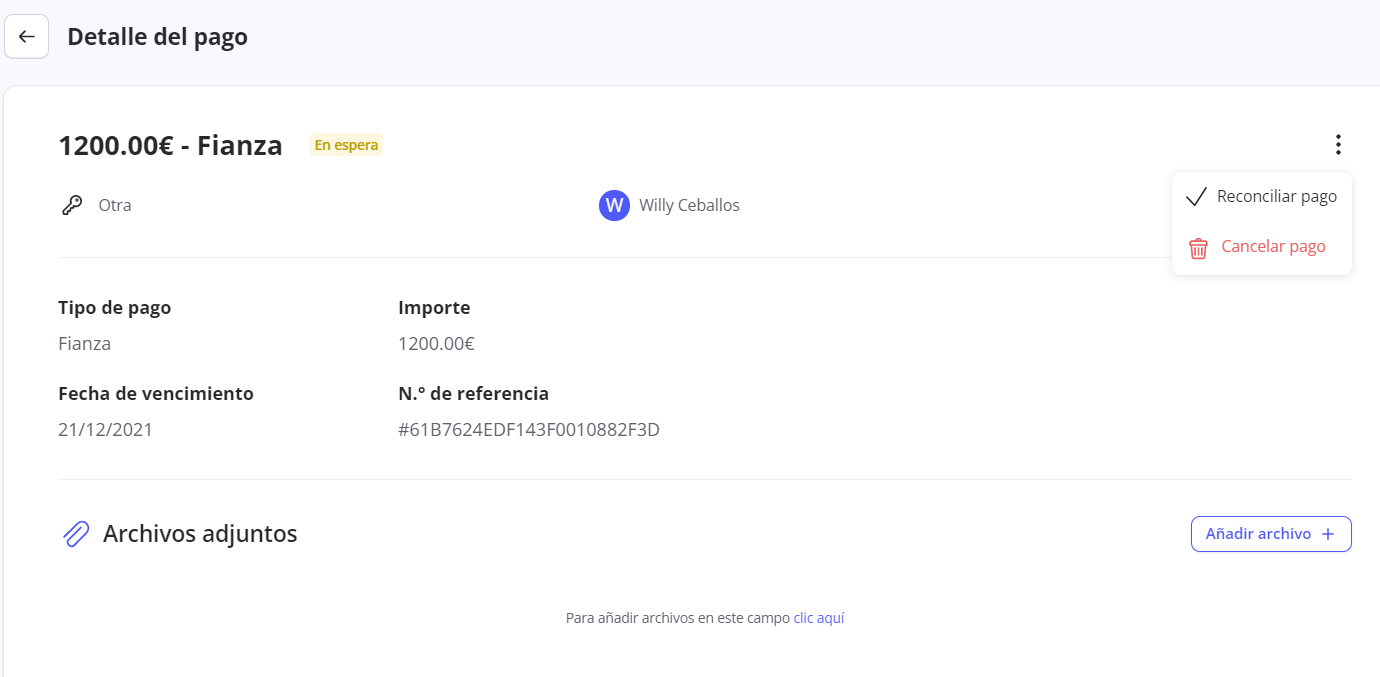1380x677 pixels.
Task: Choose Cancelar pago in the menu
Action: (1273, 246)
